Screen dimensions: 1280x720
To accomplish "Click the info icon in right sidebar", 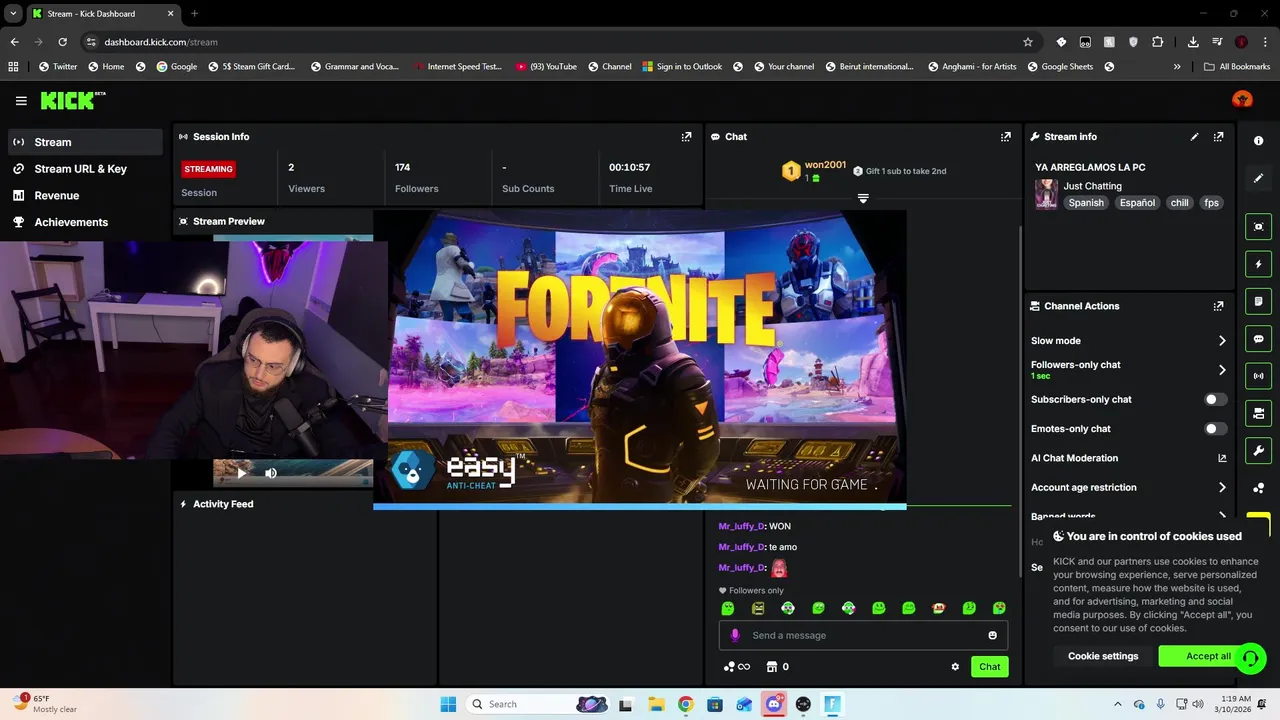I will (1259, 141).
